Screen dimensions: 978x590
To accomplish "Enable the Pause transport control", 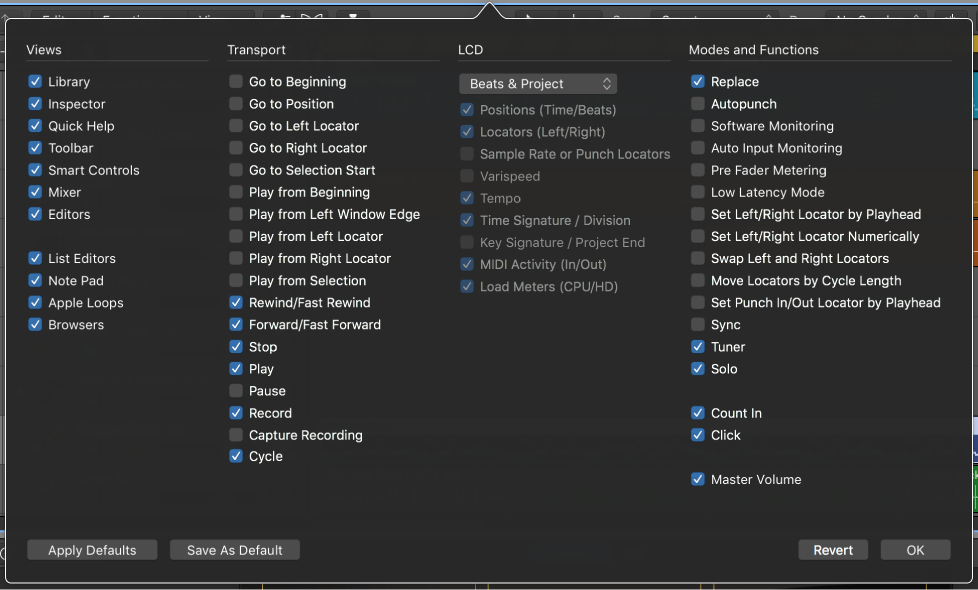I will 236,390.
